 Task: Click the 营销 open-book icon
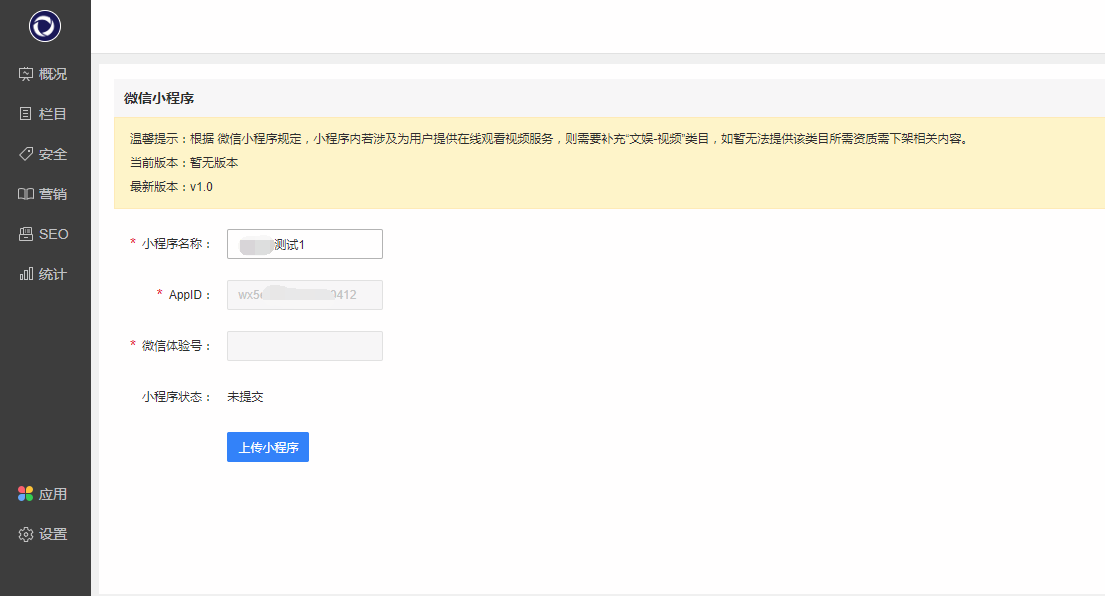pos(25,194)
